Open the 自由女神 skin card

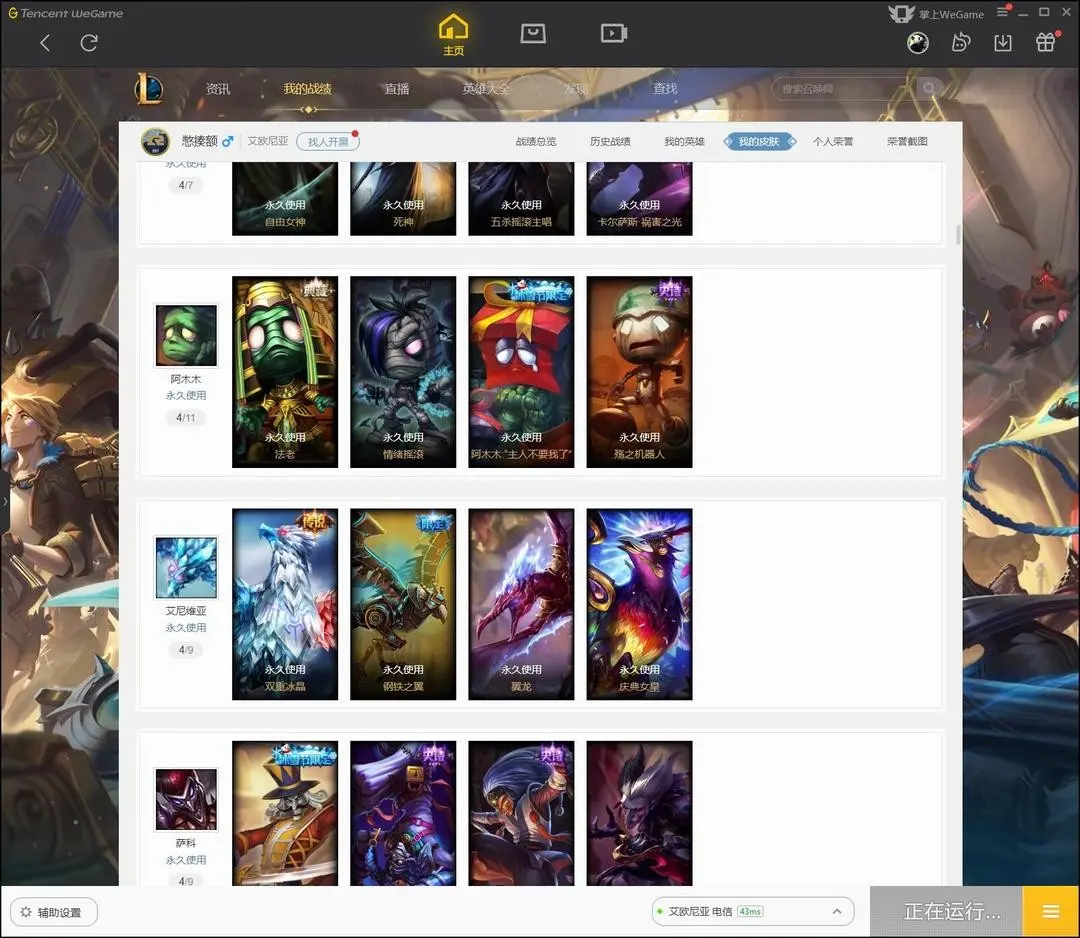coord(285,199)
